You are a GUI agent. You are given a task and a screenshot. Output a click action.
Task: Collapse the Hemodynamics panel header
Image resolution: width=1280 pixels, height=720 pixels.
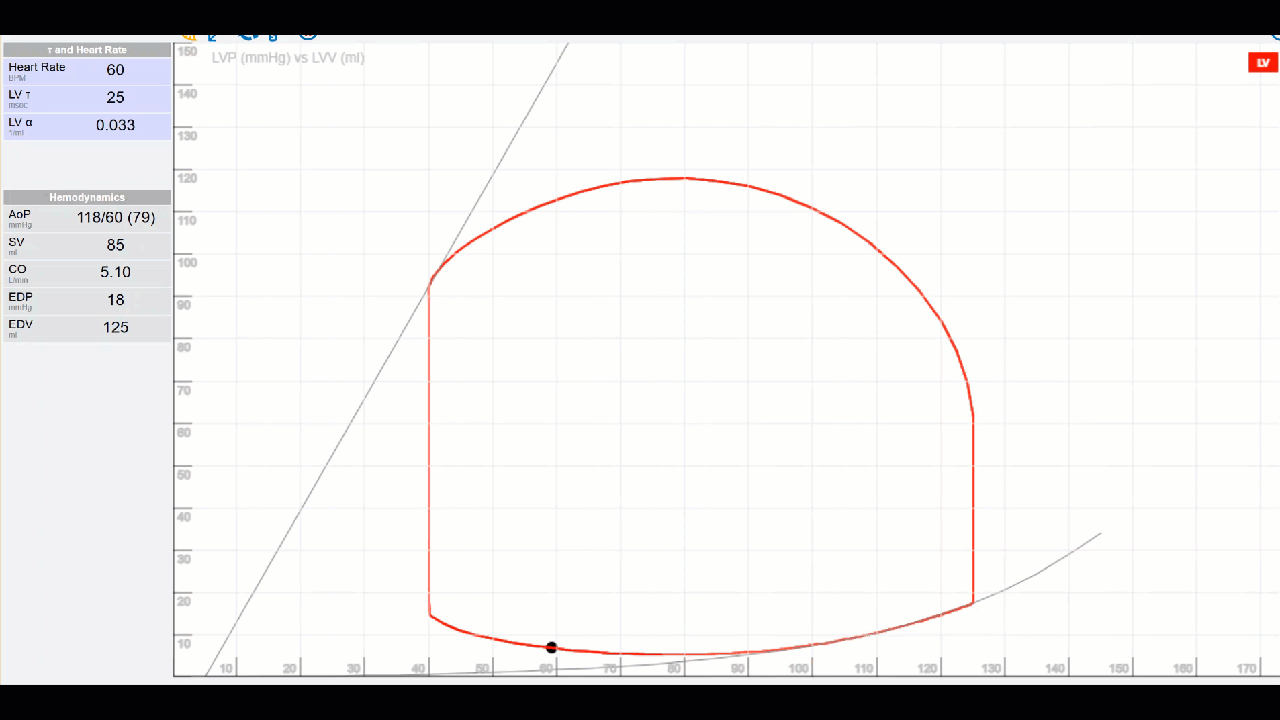tap(87, 197)
